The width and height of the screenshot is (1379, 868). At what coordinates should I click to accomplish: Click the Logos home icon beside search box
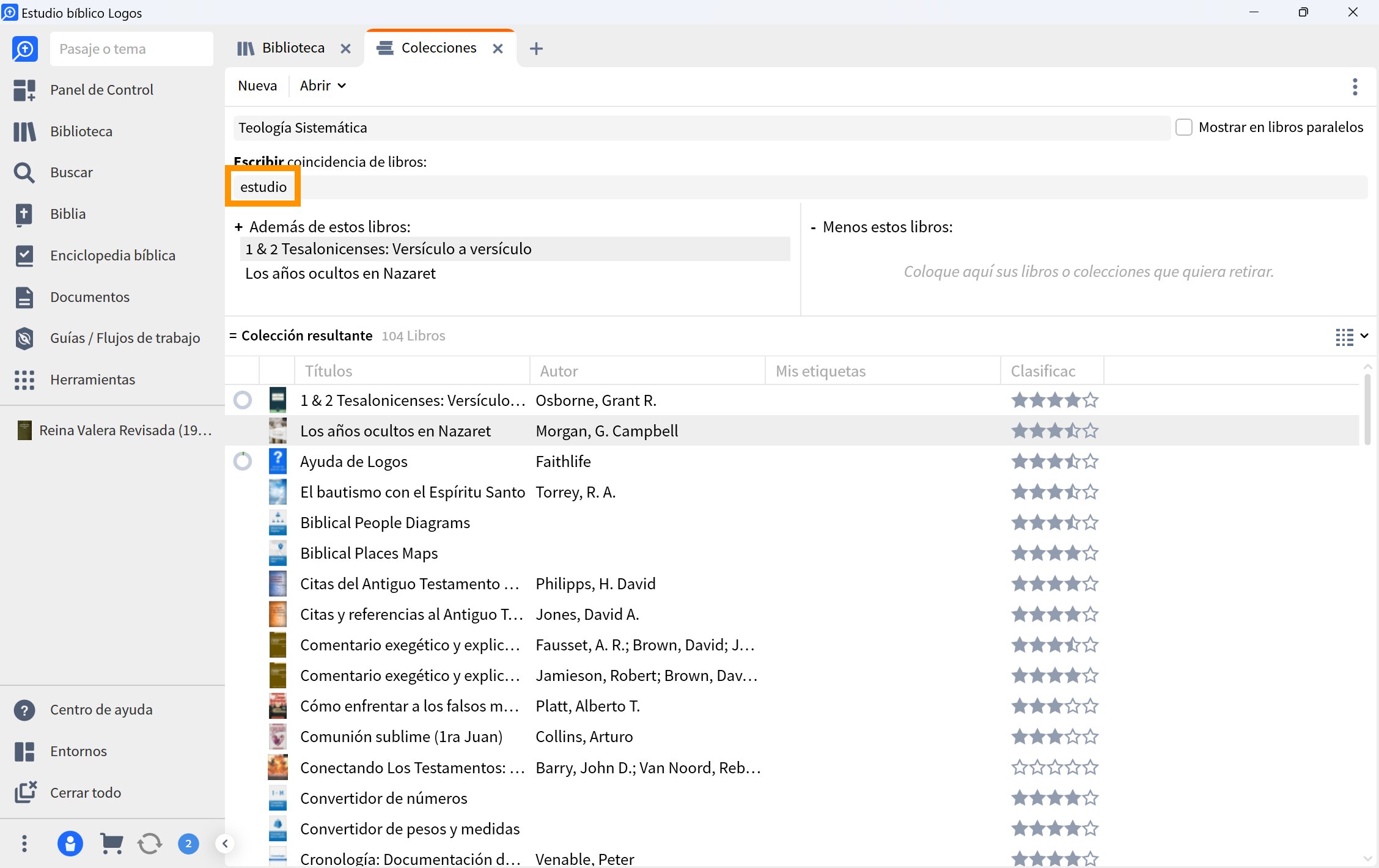click(25, 49)
